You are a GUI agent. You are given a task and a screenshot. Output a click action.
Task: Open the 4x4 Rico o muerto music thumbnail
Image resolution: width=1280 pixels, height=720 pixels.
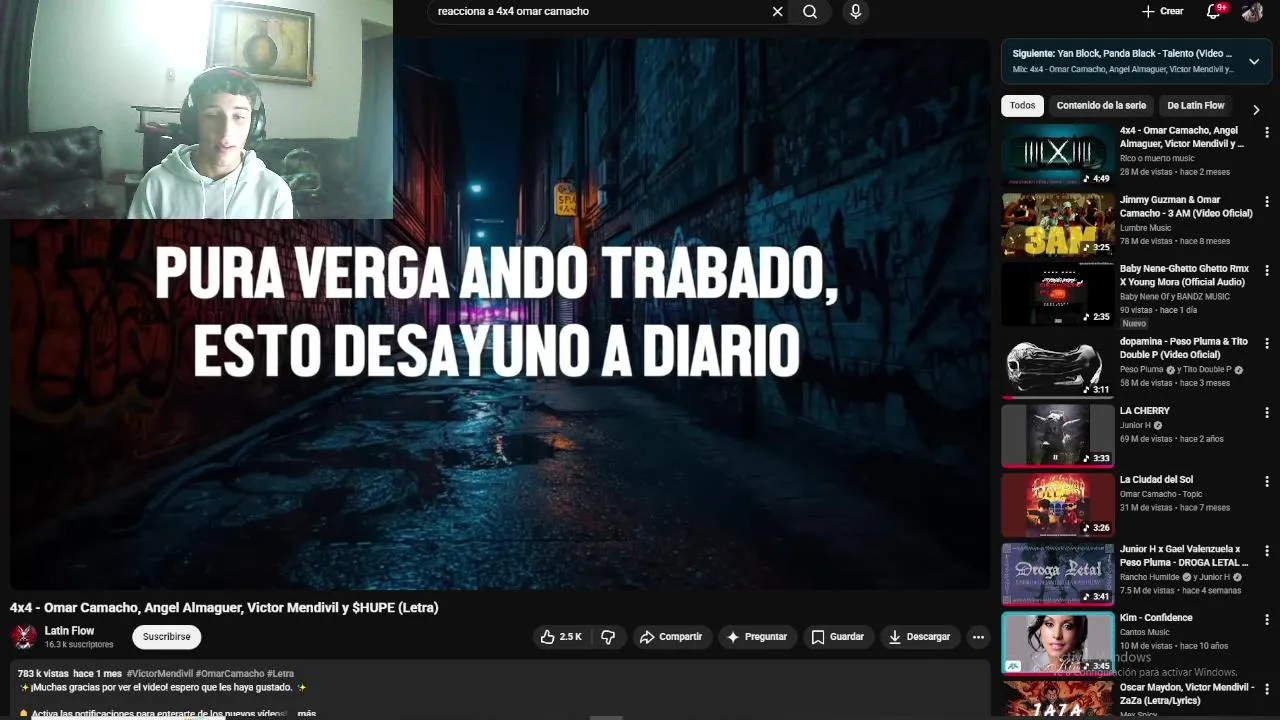[x=1057, y=155]
